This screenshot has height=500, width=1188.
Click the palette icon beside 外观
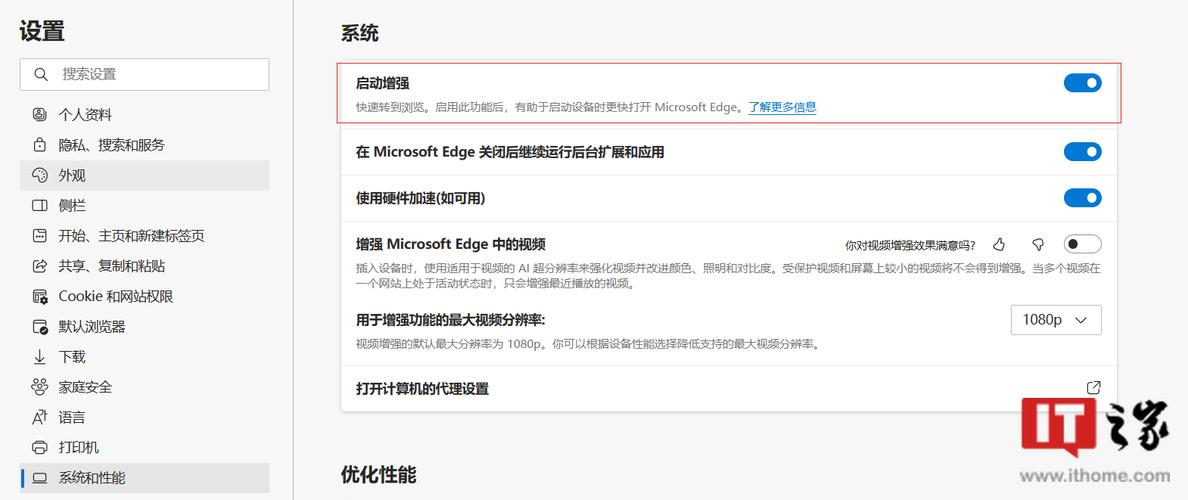pos(39,176)
